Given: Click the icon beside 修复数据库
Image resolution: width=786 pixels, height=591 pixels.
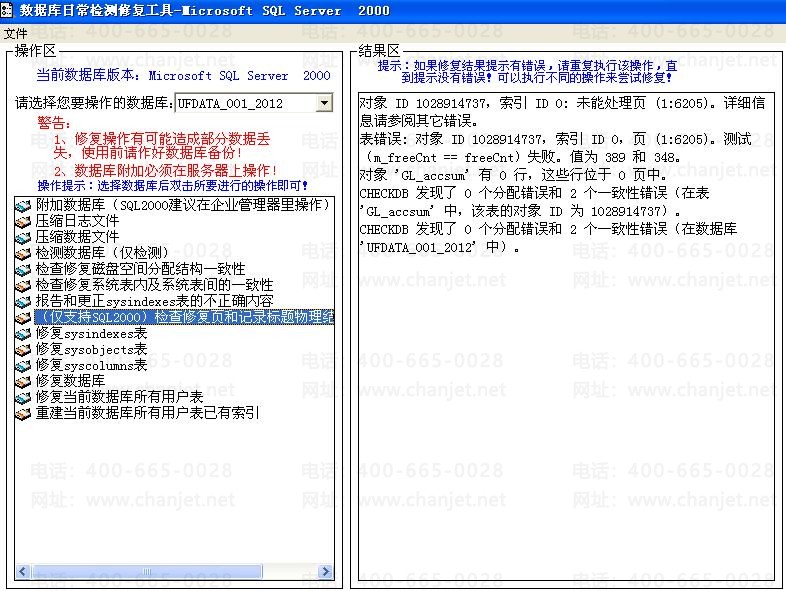Looking at the screenshot, I should (23, 382).
